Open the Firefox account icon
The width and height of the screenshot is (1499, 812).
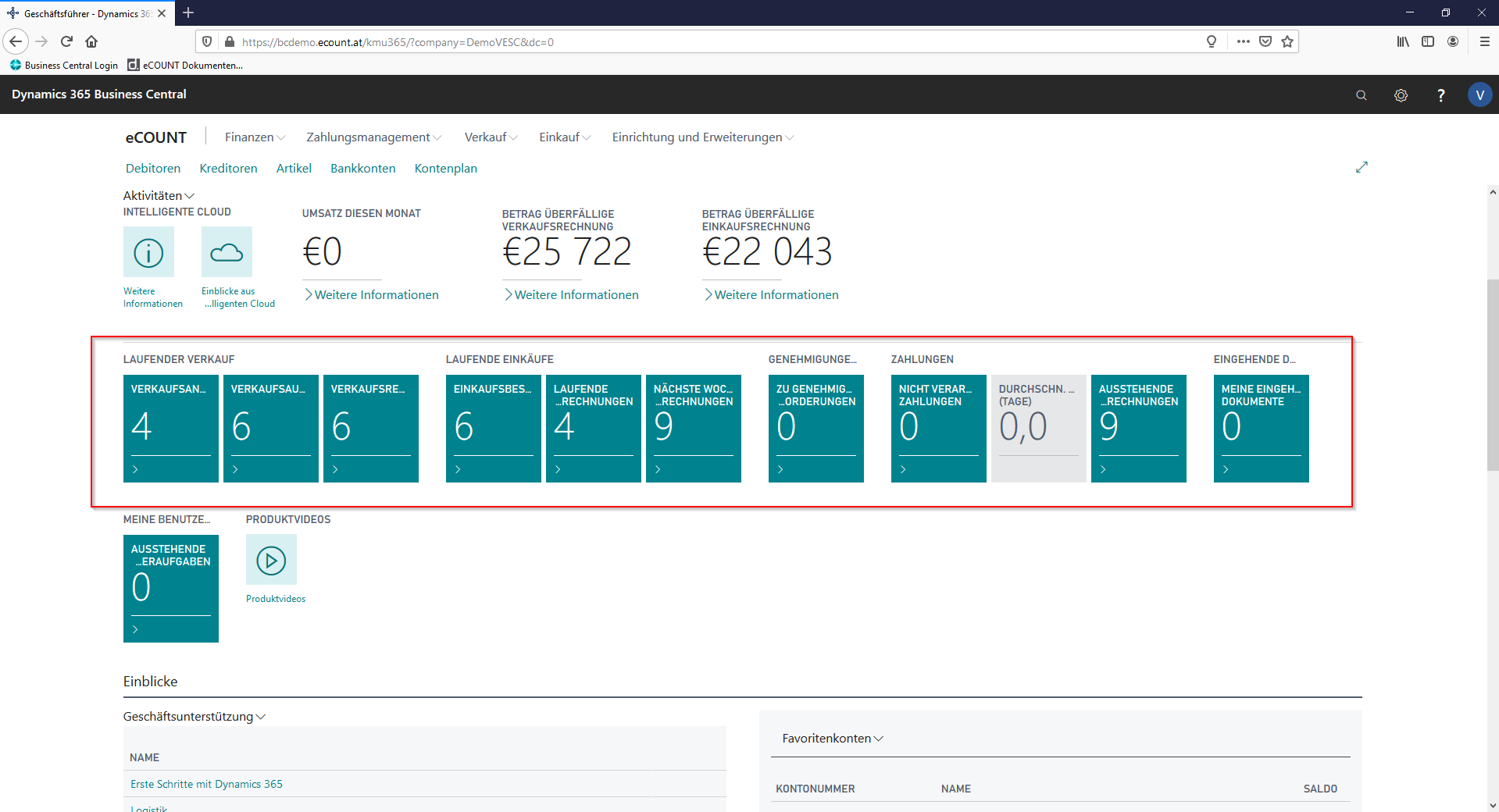1453,41
